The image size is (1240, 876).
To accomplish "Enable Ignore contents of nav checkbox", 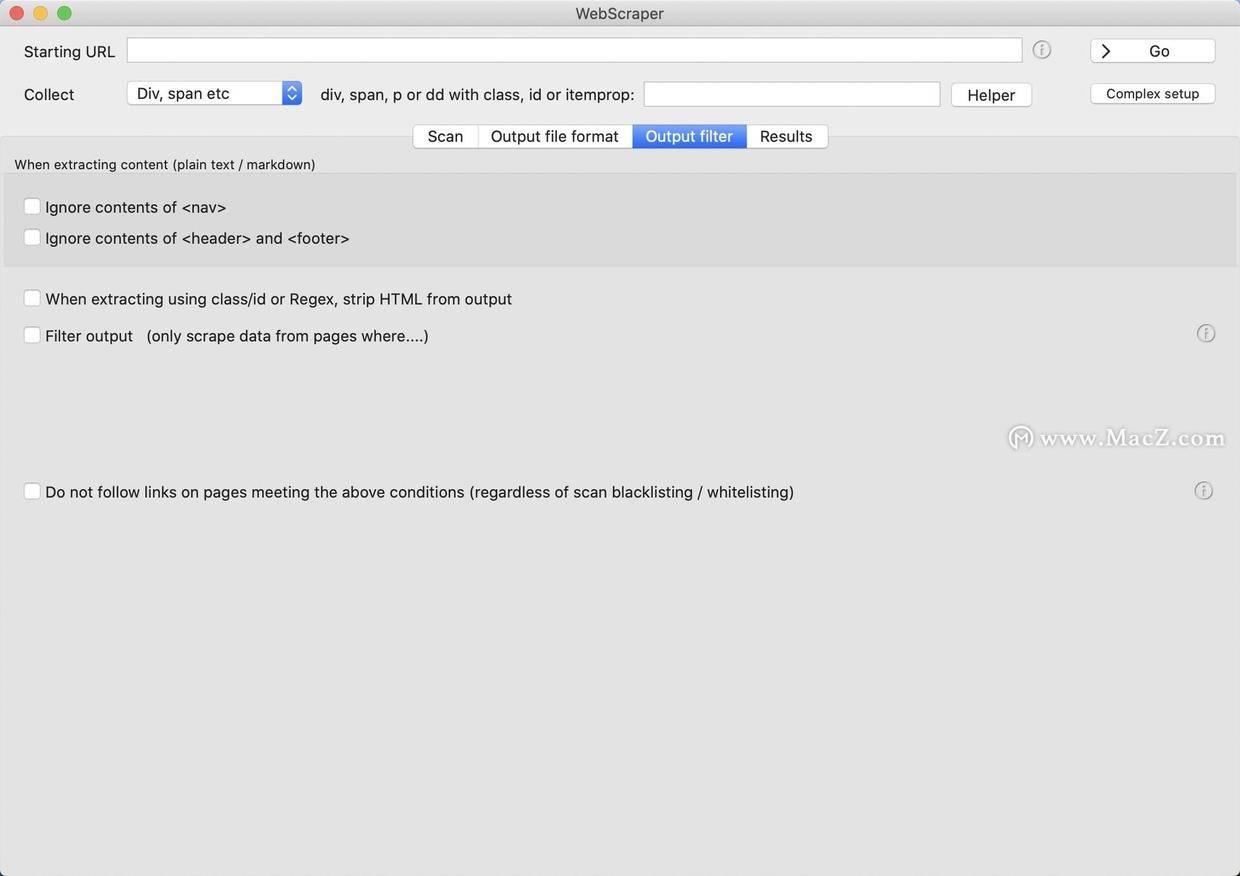I will tap(32, 207).
